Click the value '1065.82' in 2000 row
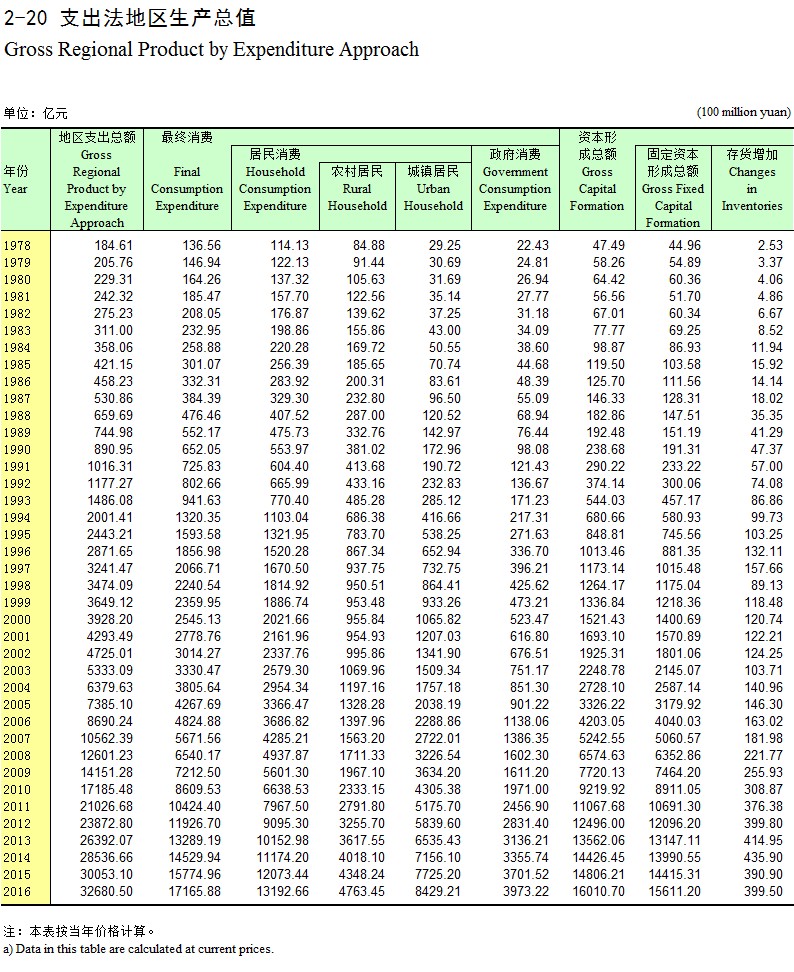 coord(438,619)
